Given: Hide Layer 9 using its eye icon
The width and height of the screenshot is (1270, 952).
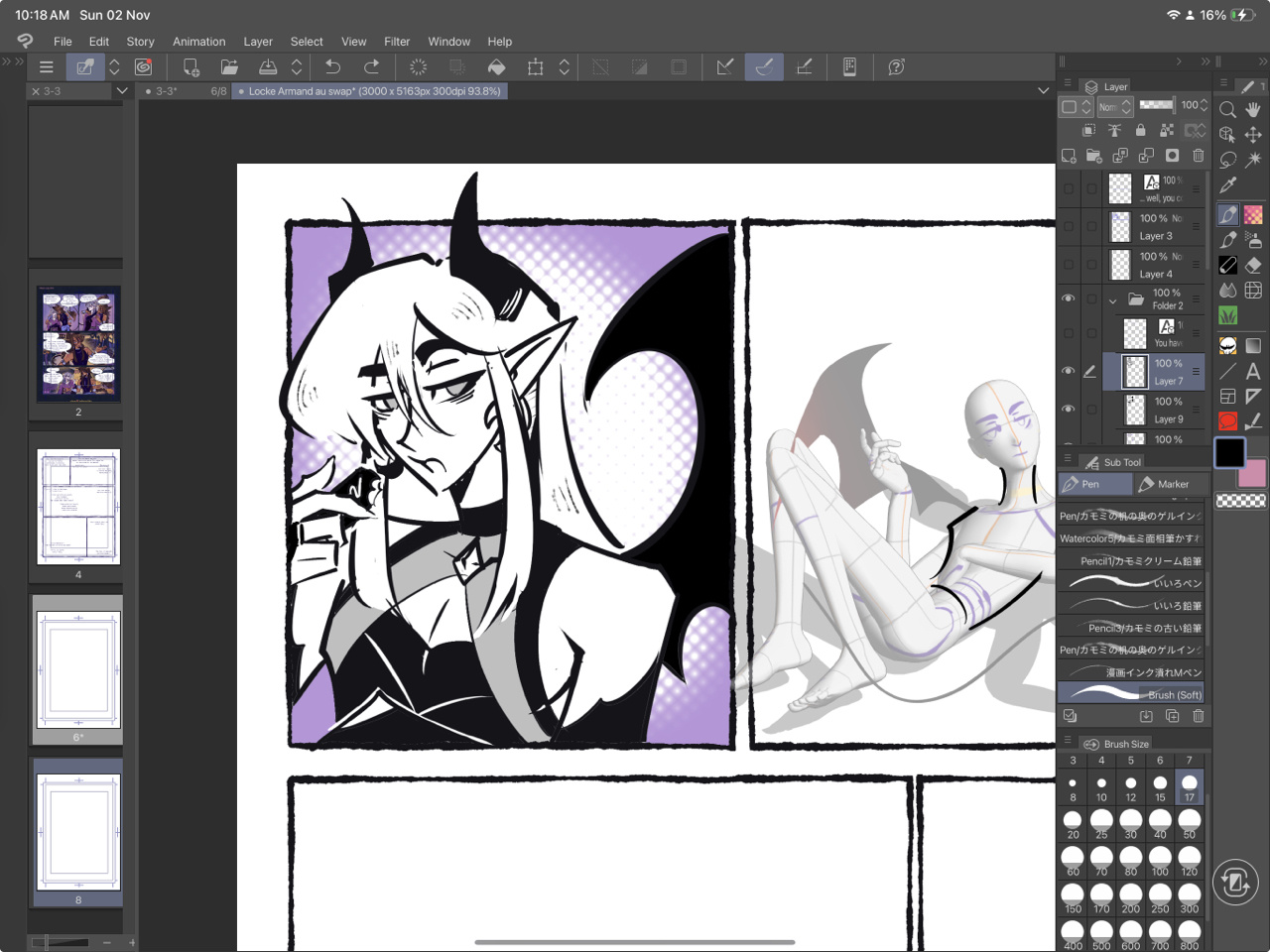Looking at the screenshot, I should pos(1069,409).
